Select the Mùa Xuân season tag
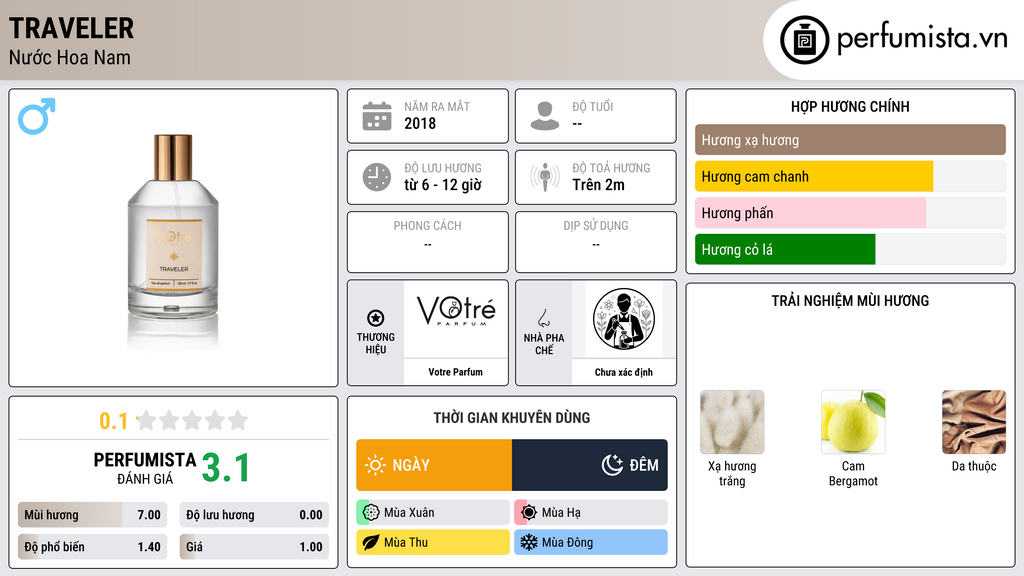Image resolution: width=1024 pixels, height=576 pixels. [x=433, y=513]
